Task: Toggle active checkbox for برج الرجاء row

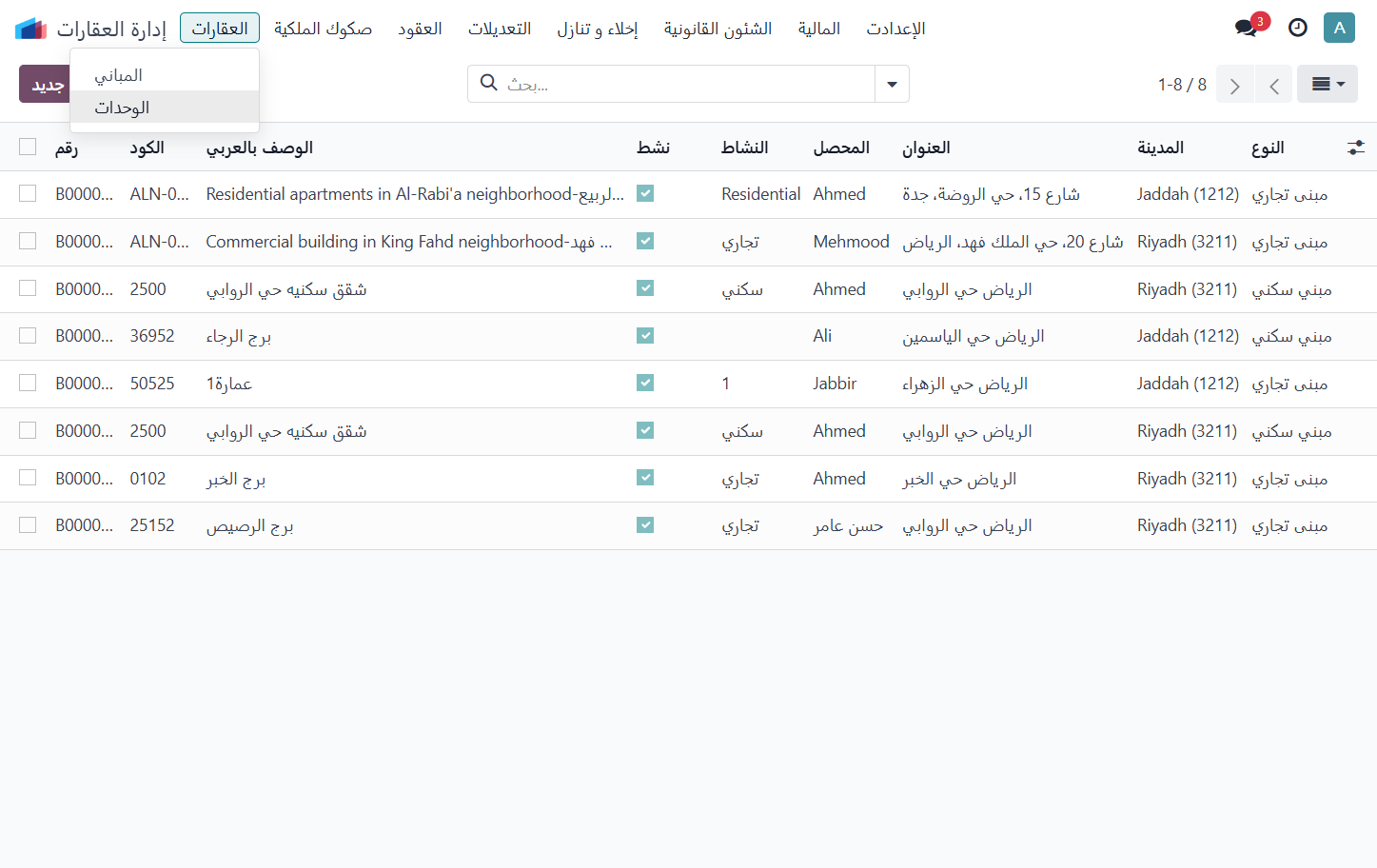Action: click(x=645, y=336)
